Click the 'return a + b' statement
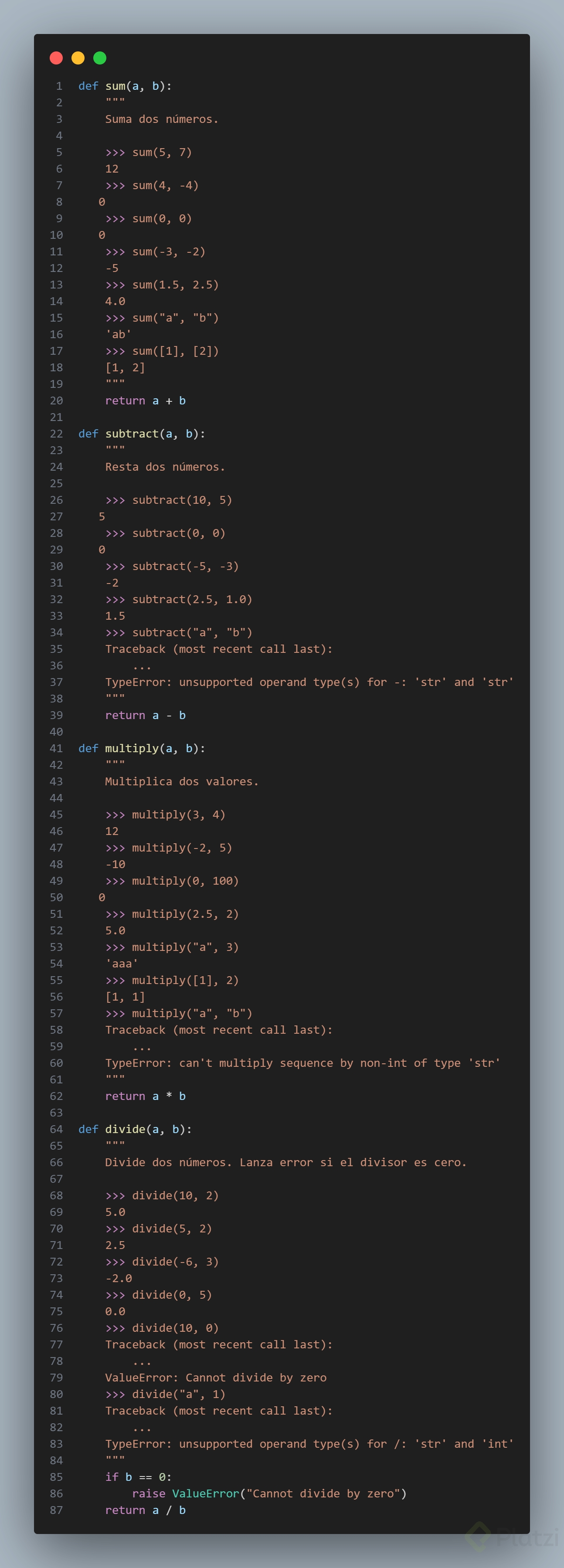 point(145,400)
